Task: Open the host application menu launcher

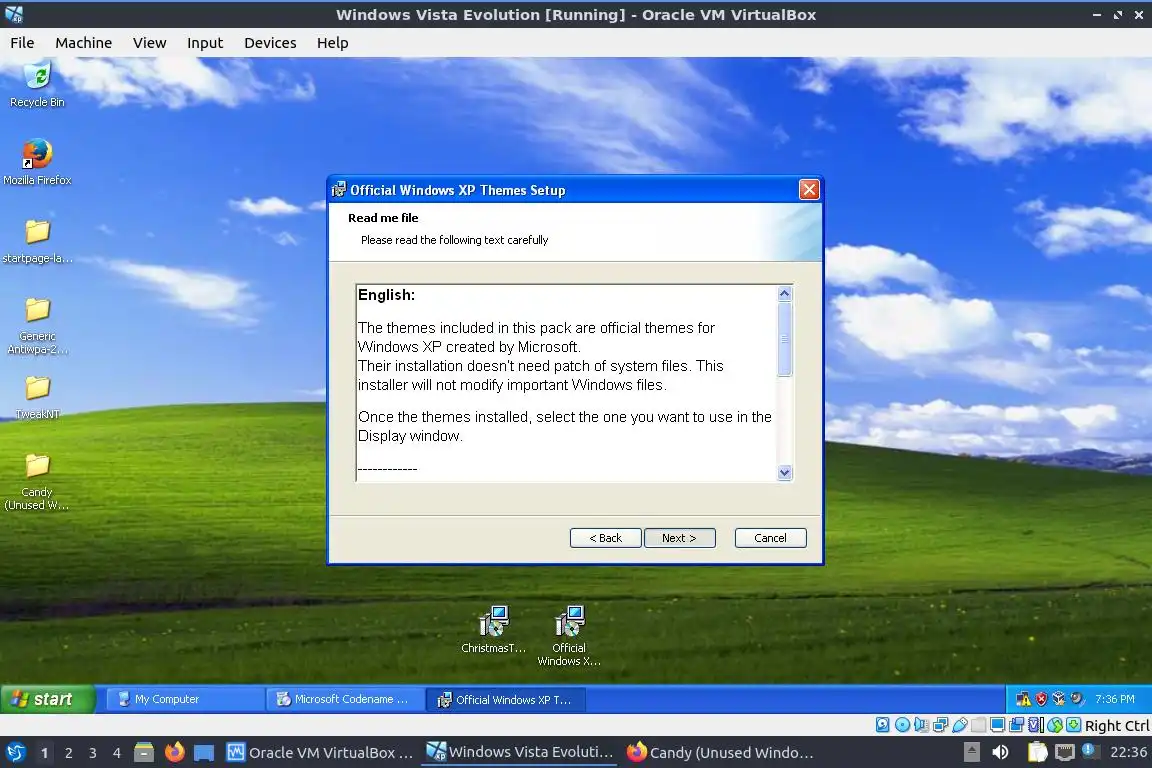Action: point(16,752)
